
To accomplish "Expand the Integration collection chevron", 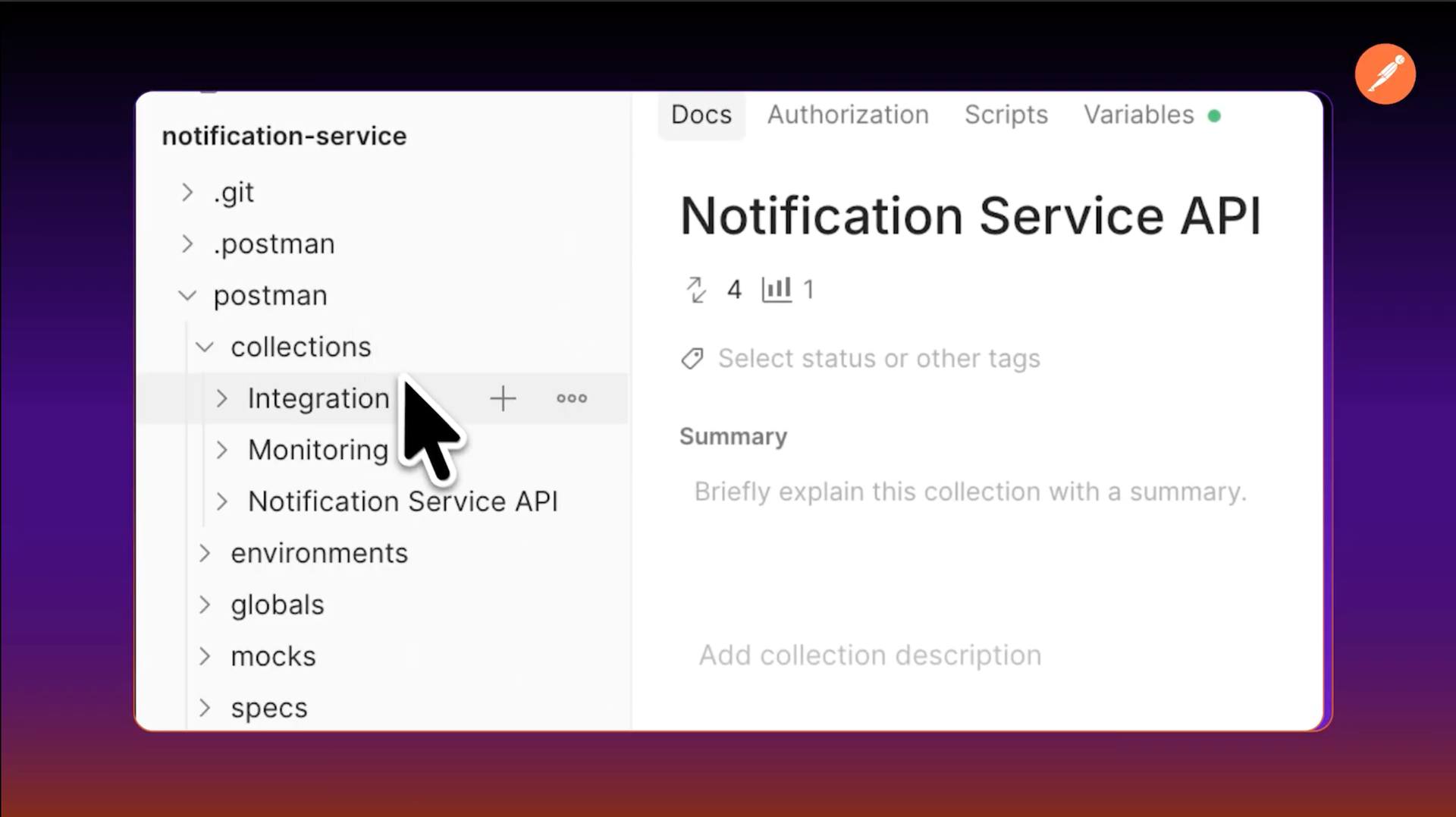I will coord(221,398).
